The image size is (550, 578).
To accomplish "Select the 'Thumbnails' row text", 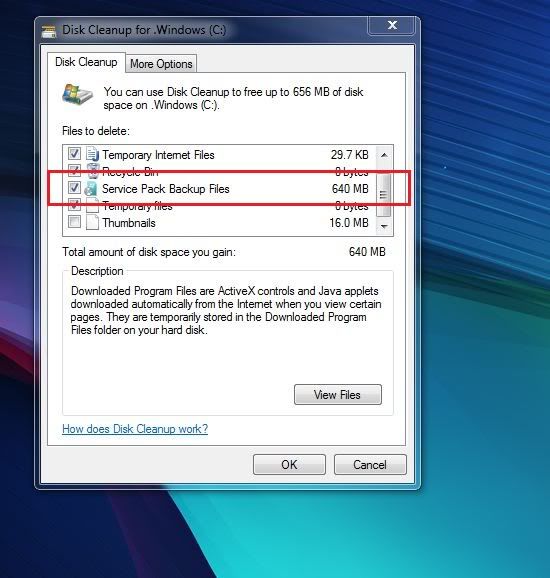I will point(129,223).
